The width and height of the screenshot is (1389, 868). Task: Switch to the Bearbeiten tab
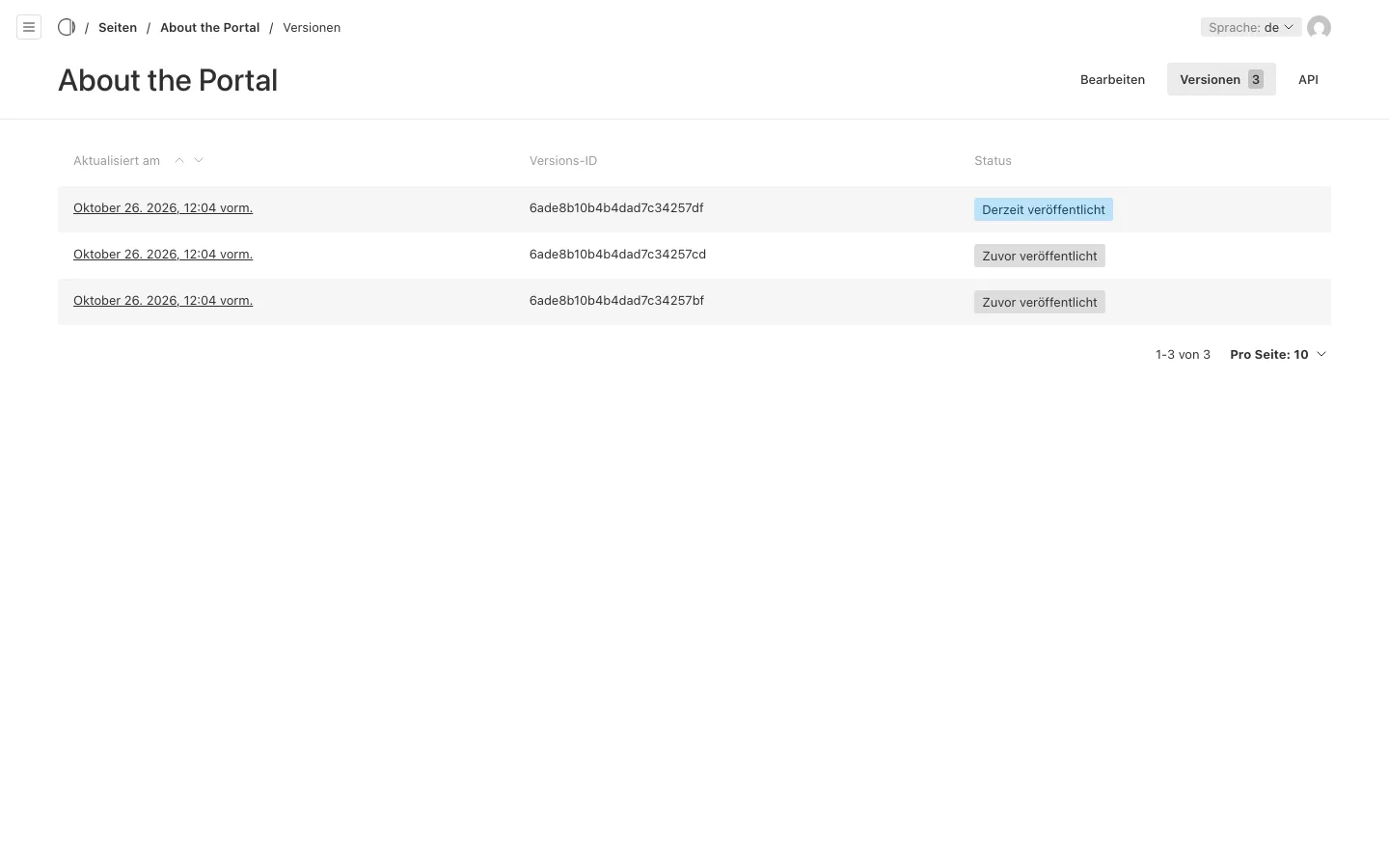(1112, 79)
